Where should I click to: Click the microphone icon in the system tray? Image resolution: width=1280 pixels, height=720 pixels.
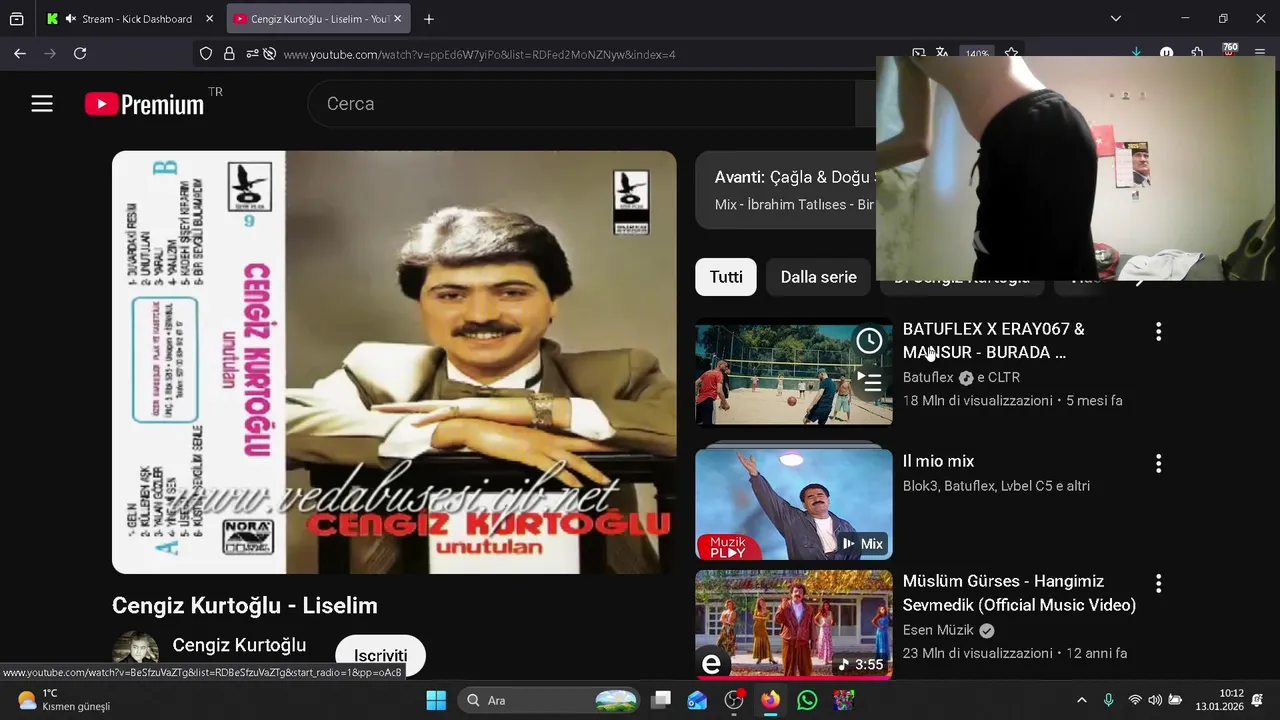point(1108,700)
